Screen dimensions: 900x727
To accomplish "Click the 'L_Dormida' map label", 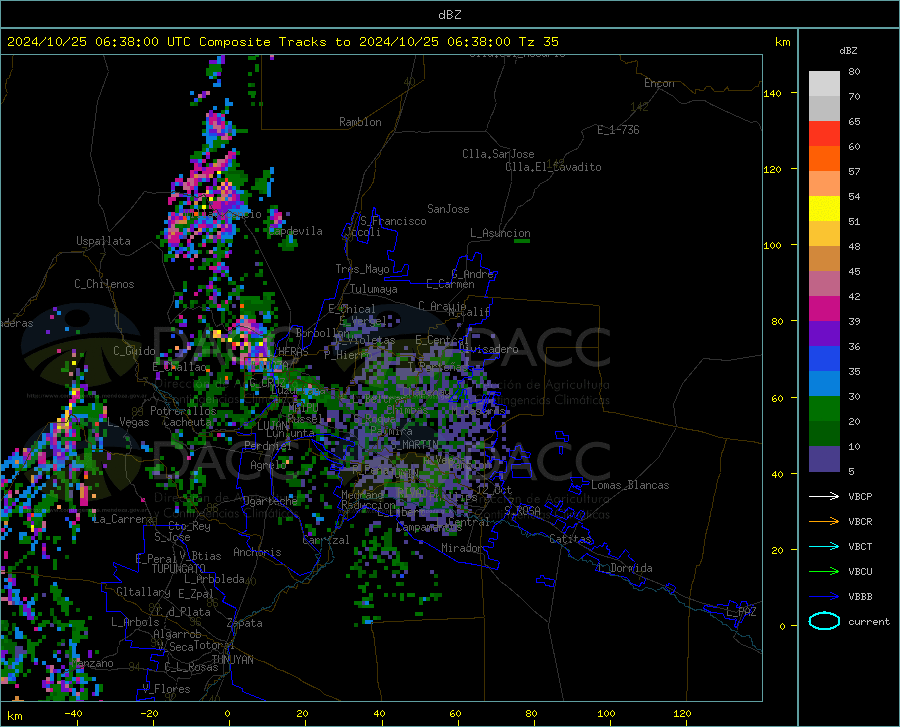I will 624,568.
